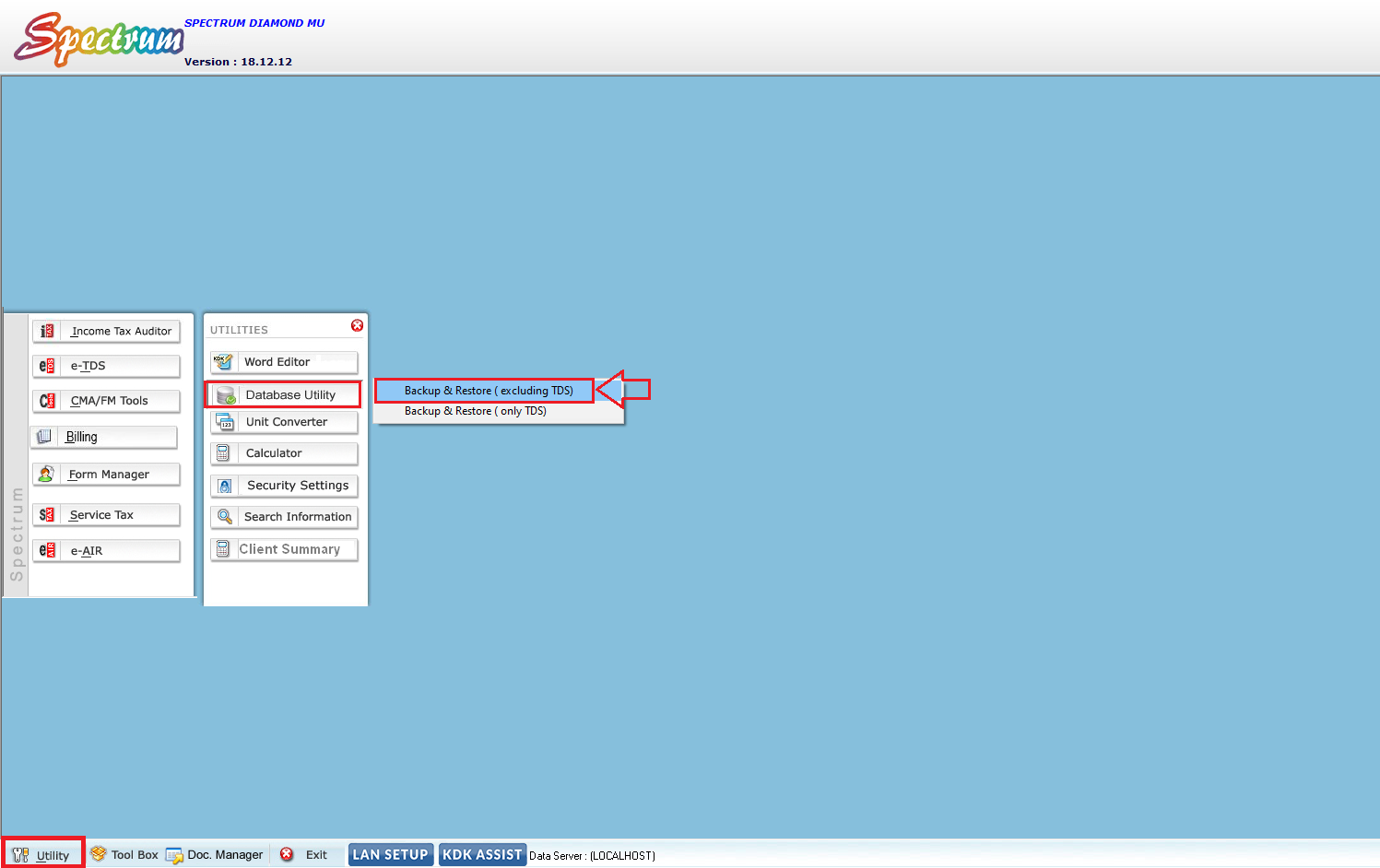Click the Security Settings lock icon
The width and height of the screenshot is (1380, 868).
225,486
